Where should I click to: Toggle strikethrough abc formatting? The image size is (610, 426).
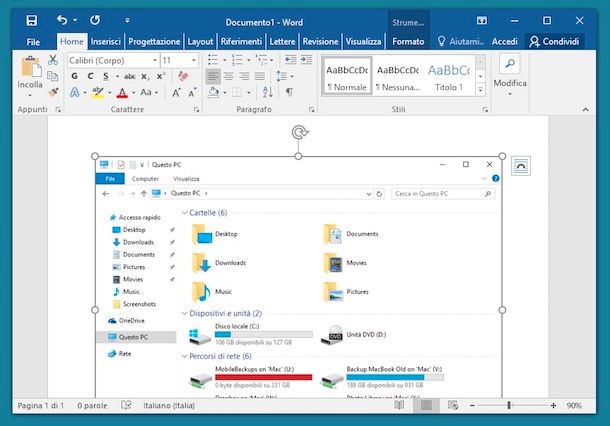[130, 76]
